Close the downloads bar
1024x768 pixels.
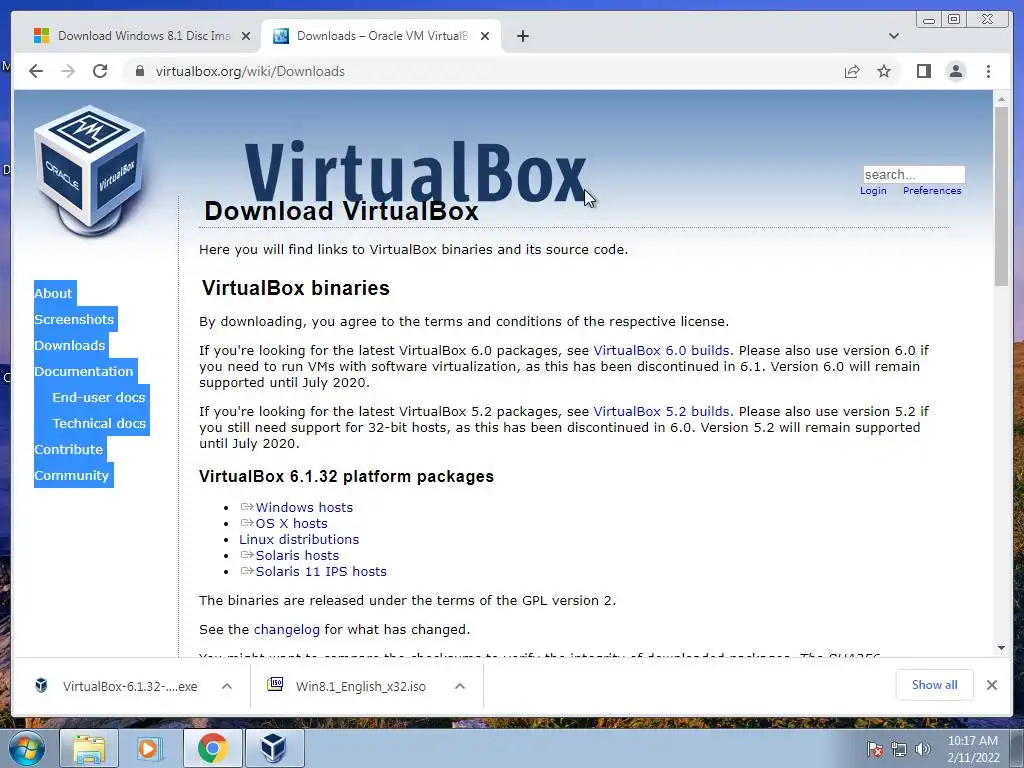(991, 684)
